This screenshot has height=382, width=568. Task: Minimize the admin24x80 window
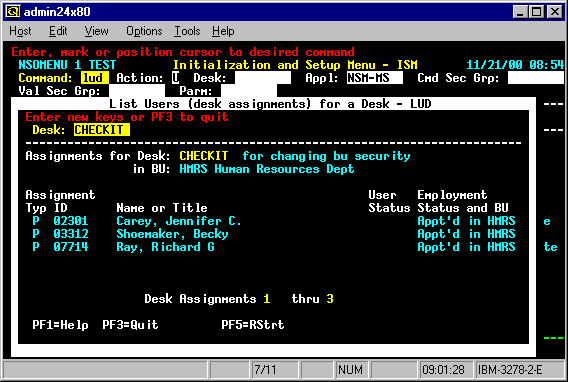click(520, 12)
